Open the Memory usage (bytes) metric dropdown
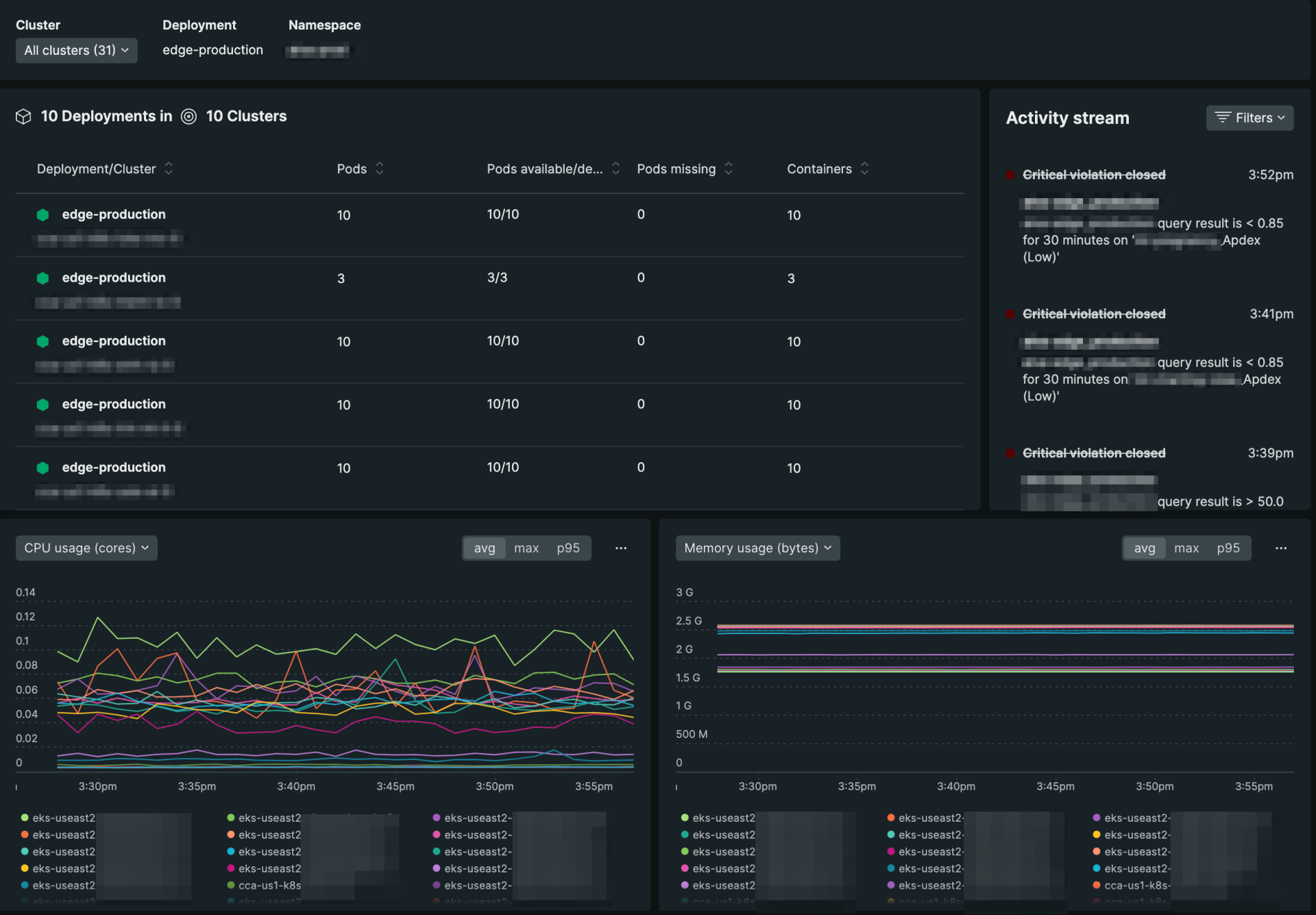 point(757,548)
